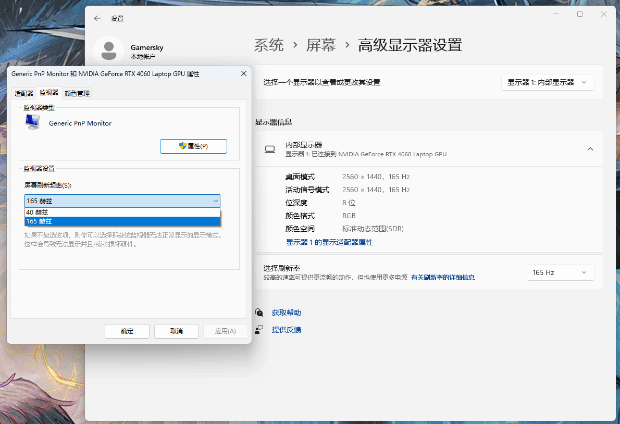This screenshot has width=620, height=424.
Task: Close the Generic PnP Monitor properties dialog
Action: (x=244, y=74)
